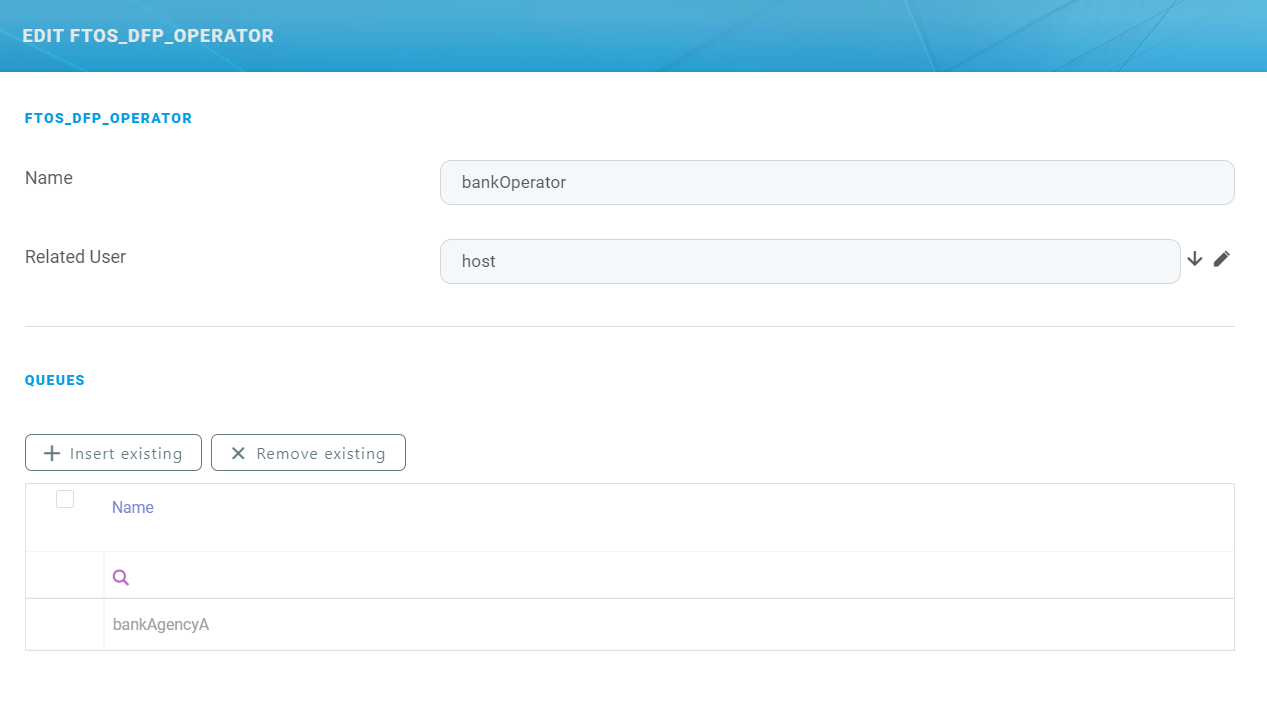Image resolution: width=1267 pixels, height=717 pixels.
Task: Open the Related User down-arrow lookup
Action: [x=1195, y=259]
